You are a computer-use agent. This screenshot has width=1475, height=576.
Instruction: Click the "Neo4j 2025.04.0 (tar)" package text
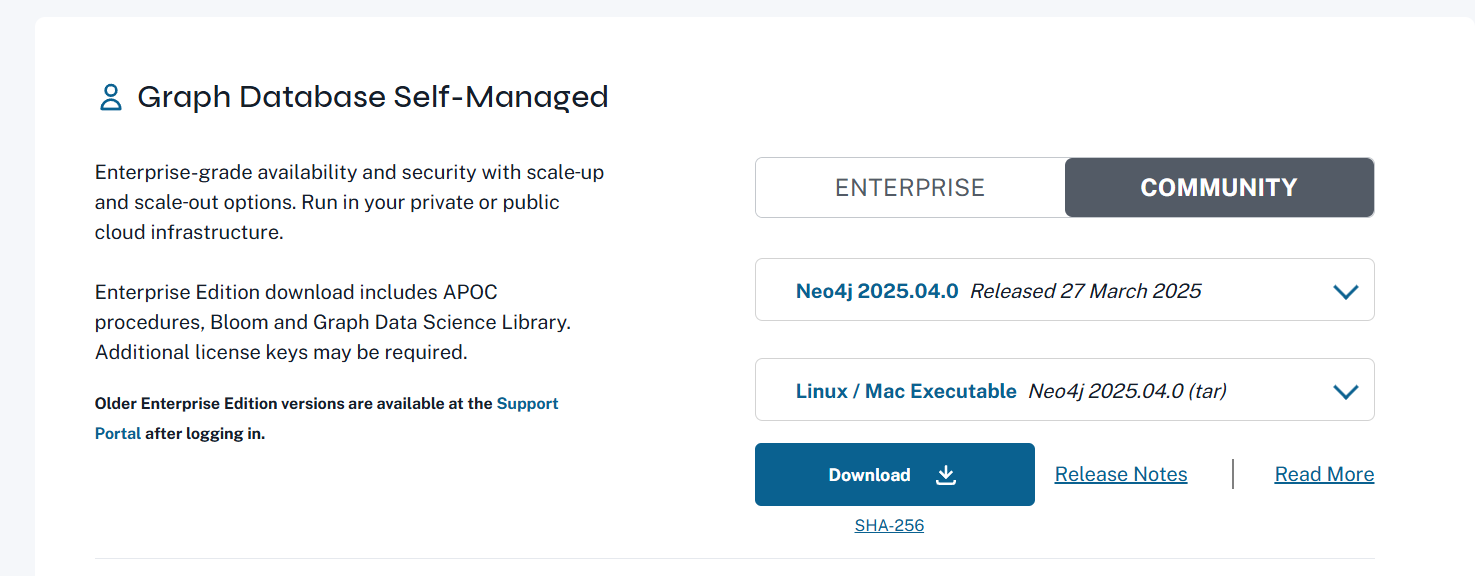pyautogui.click(x=1127, y=391)
